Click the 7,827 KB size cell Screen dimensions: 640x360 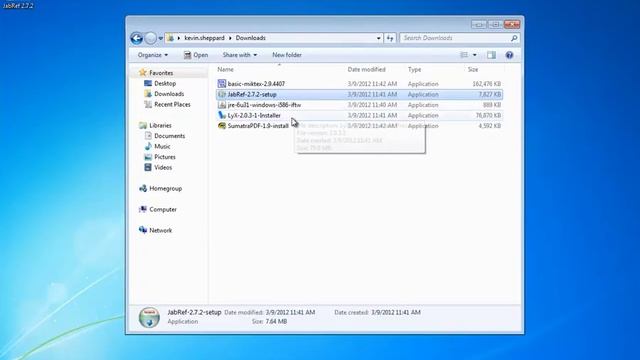(489, 94)
